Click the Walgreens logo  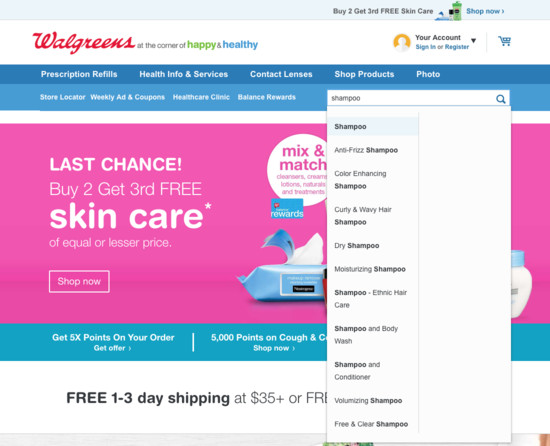(83, 43)
